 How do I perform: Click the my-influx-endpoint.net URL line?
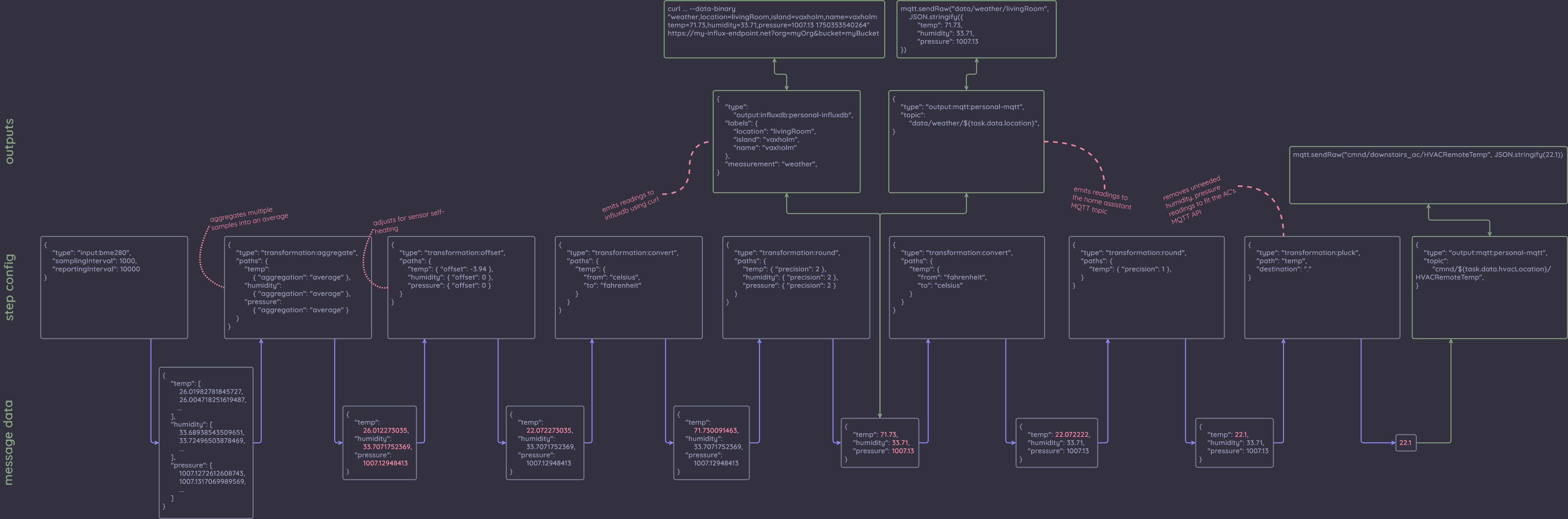tap(773, 34)
